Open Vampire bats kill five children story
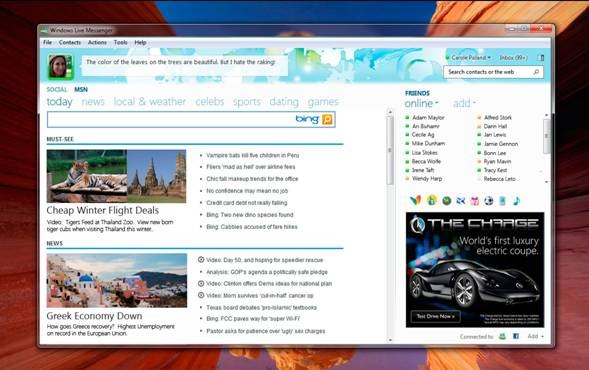The image size is (589, 370). [252, 155]
